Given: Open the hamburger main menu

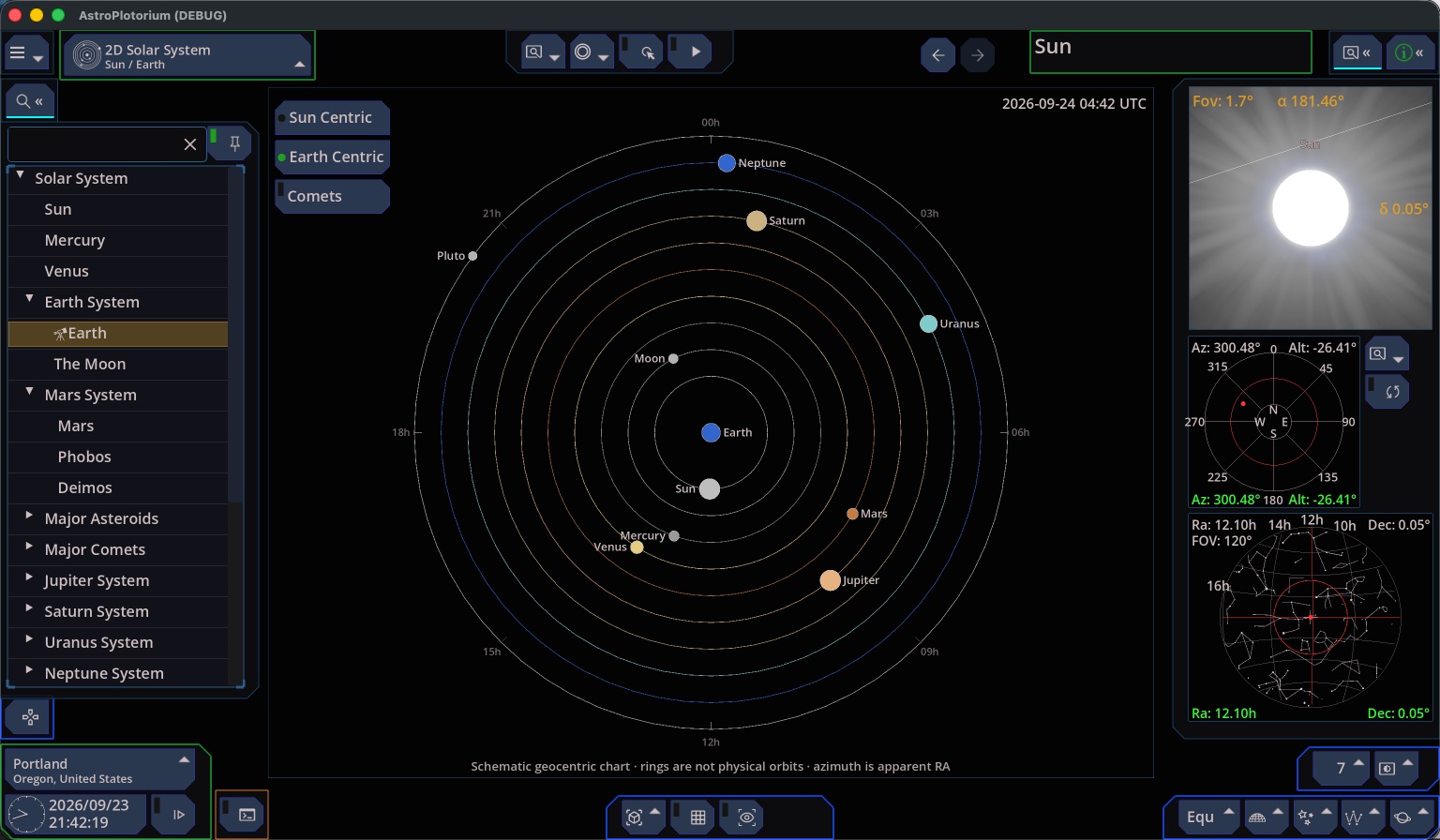Looking at the screenshot, I should [x=26, y=54].
